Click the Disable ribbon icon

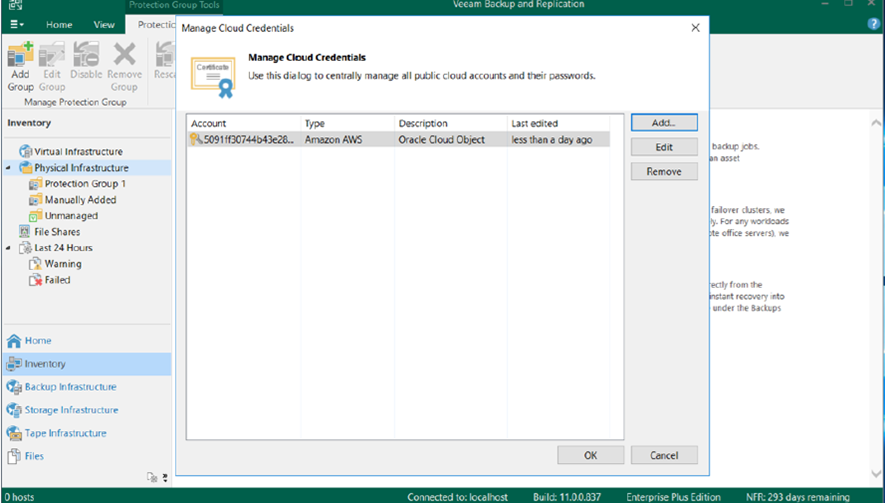pyautogui.click(x=86, y=61)
